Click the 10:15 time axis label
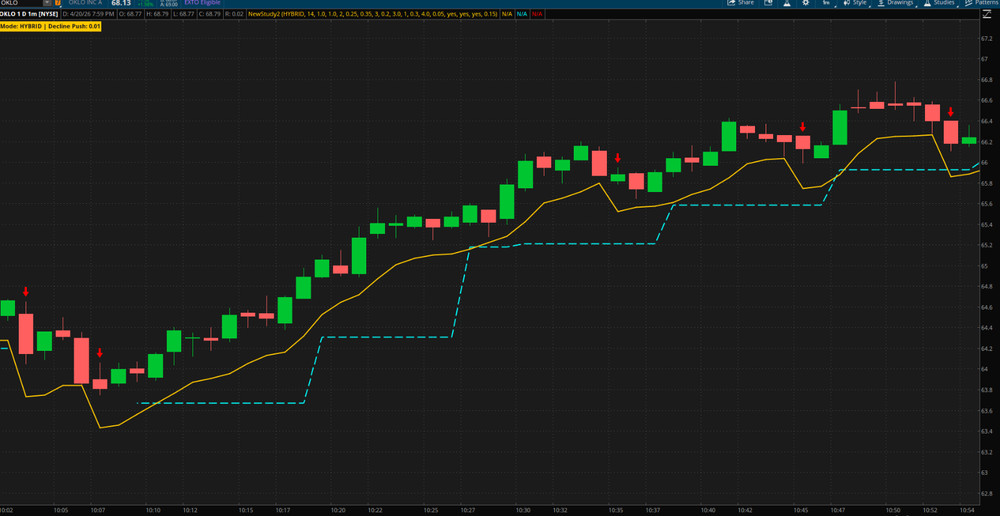 246,510
